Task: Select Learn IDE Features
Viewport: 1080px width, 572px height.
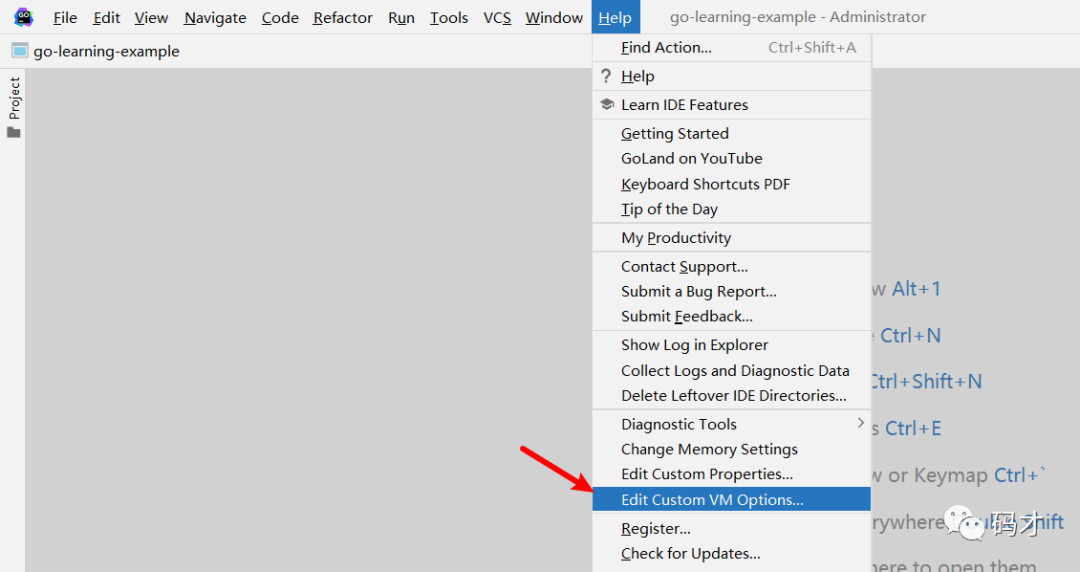Action: [731, 105]
